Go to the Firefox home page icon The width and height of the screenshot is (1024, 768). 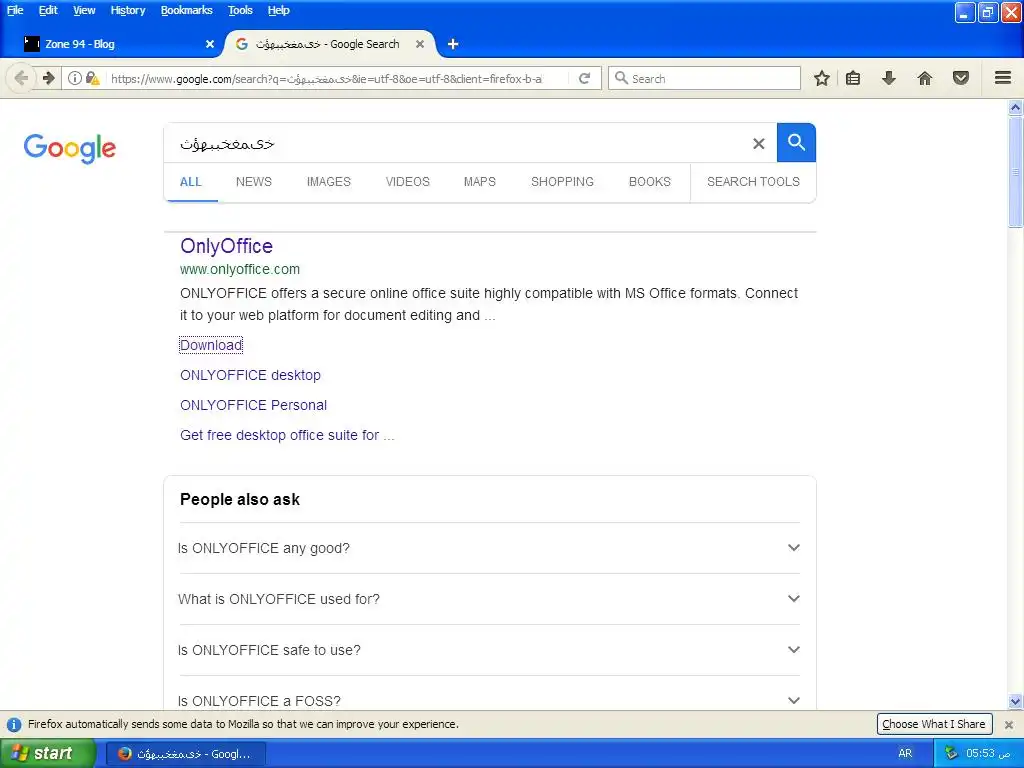click(925, 78)
